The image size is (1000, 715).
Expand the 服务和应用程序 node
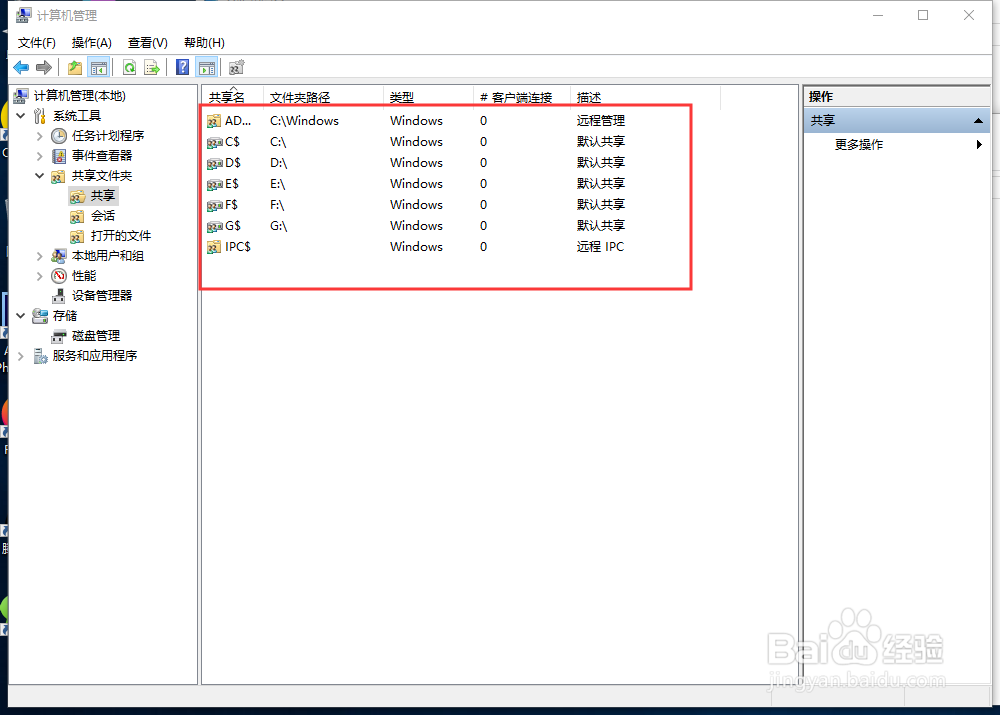point(20,356)
